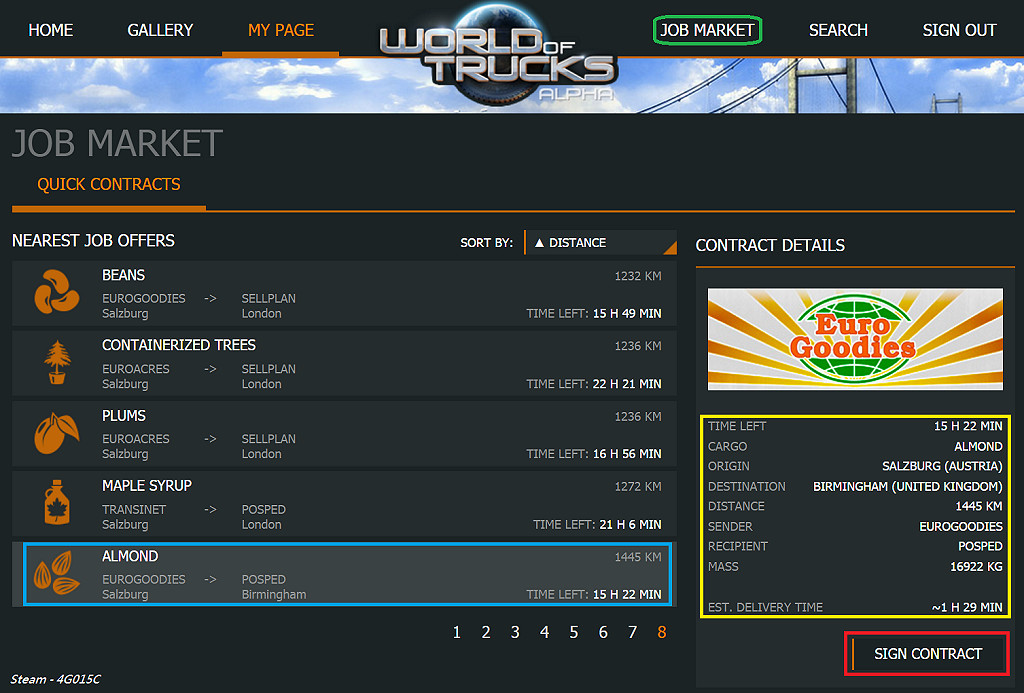Viewport: 1024px width, 693px height.
Task: Open Job Market from navigation bar
Action: (707, 30)
